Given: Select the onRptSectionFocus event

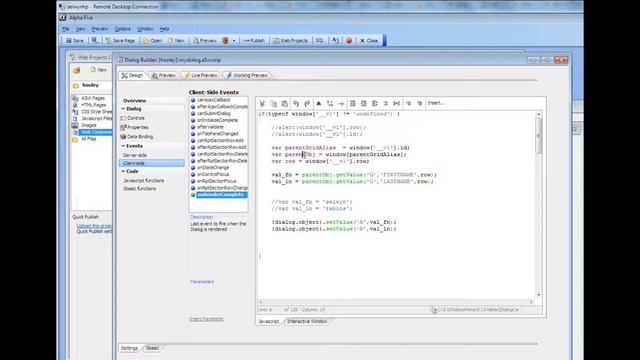Looking at the screenshot, I should [216, 181].
